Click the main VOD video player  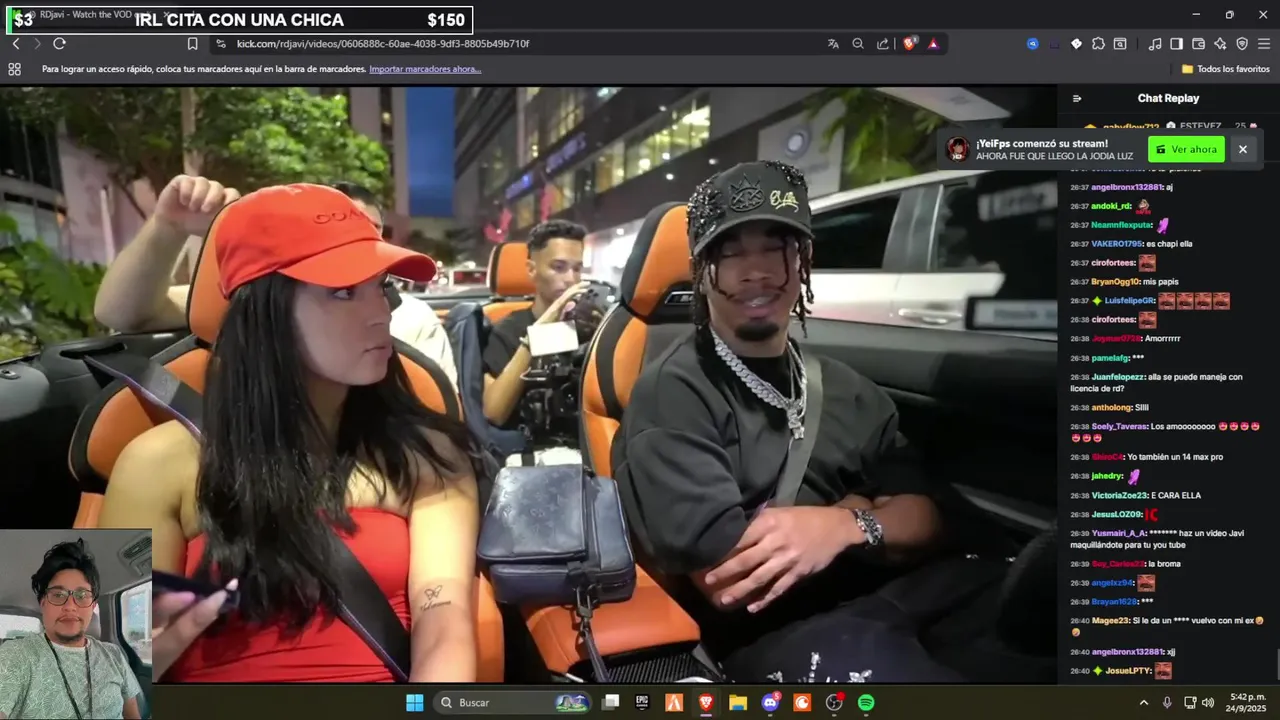[528, 384]
